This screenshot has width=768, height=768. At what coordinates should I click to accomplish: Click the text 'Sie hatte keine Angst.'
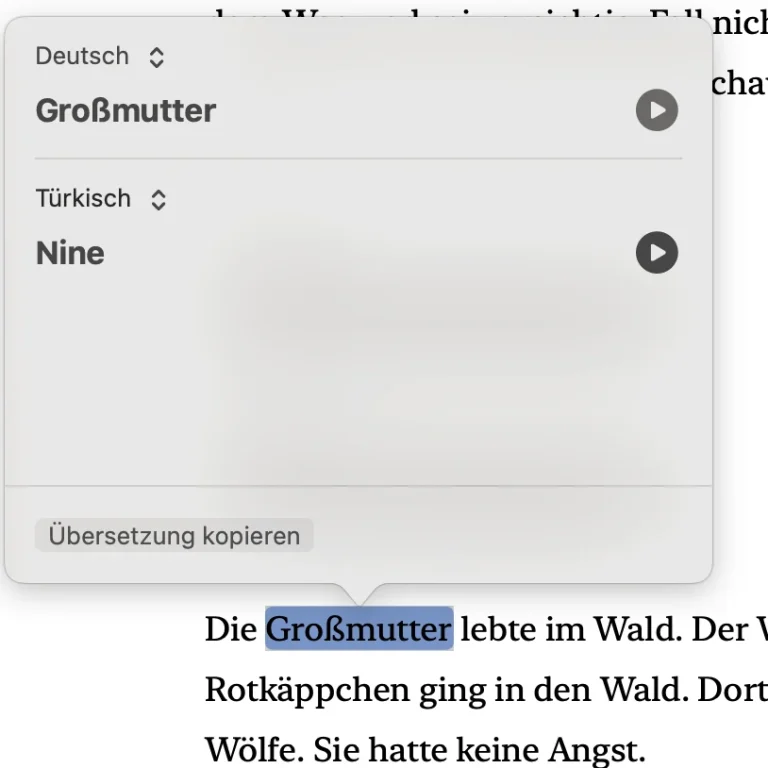480,750
